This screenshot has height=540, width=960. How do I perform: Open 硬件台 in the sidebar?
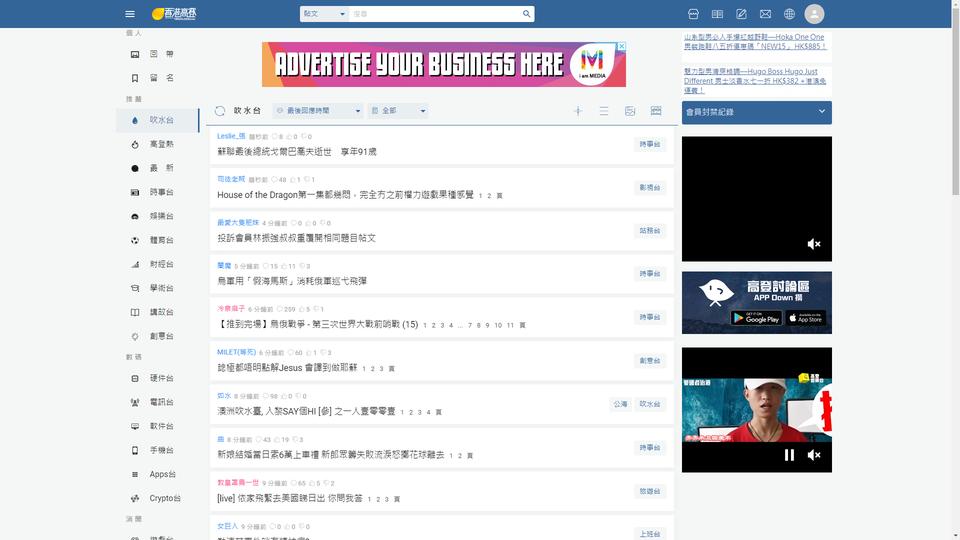[157, 378]
